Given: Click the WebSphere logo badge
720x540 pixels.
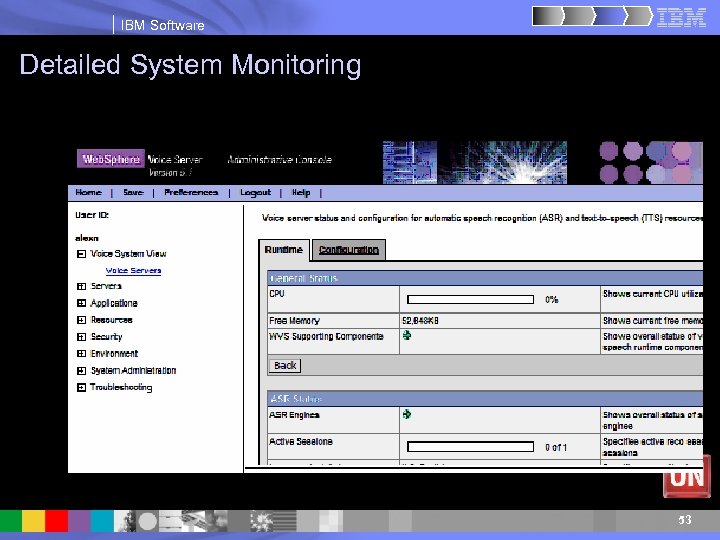Looking at the screenshot, I should point(111,159).
